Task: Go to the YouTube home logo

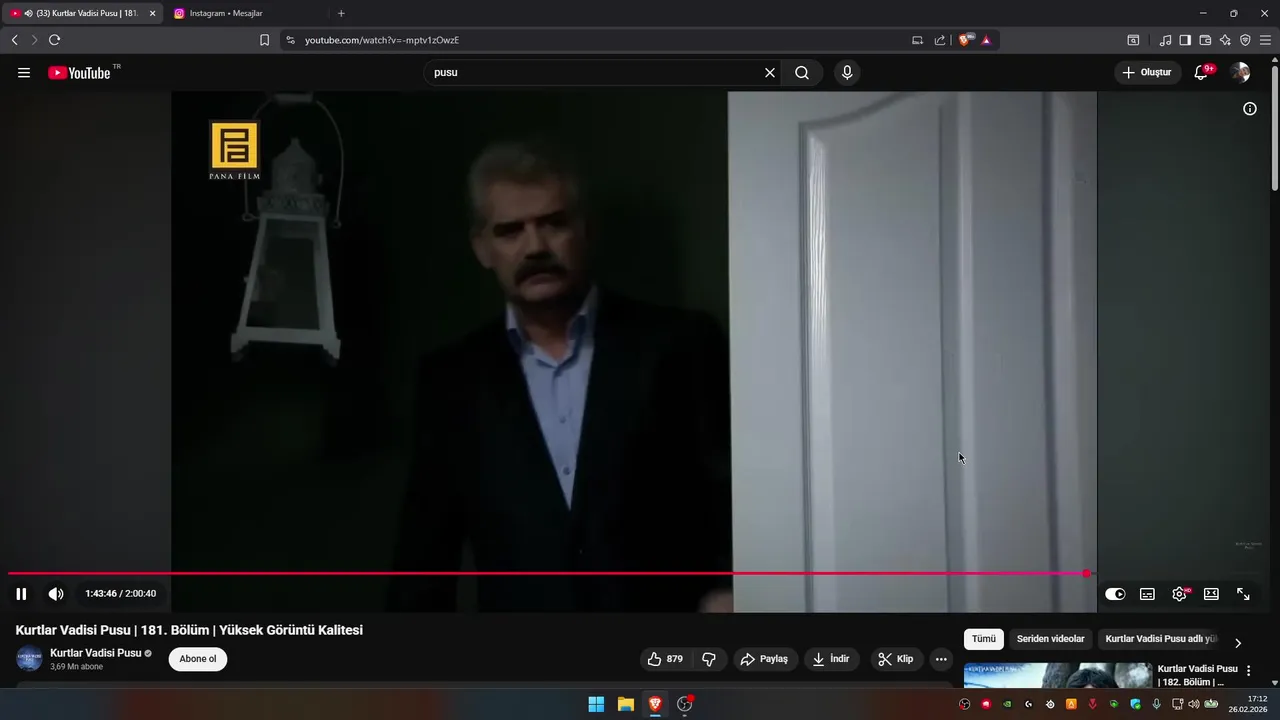Action: pos(79,73)
